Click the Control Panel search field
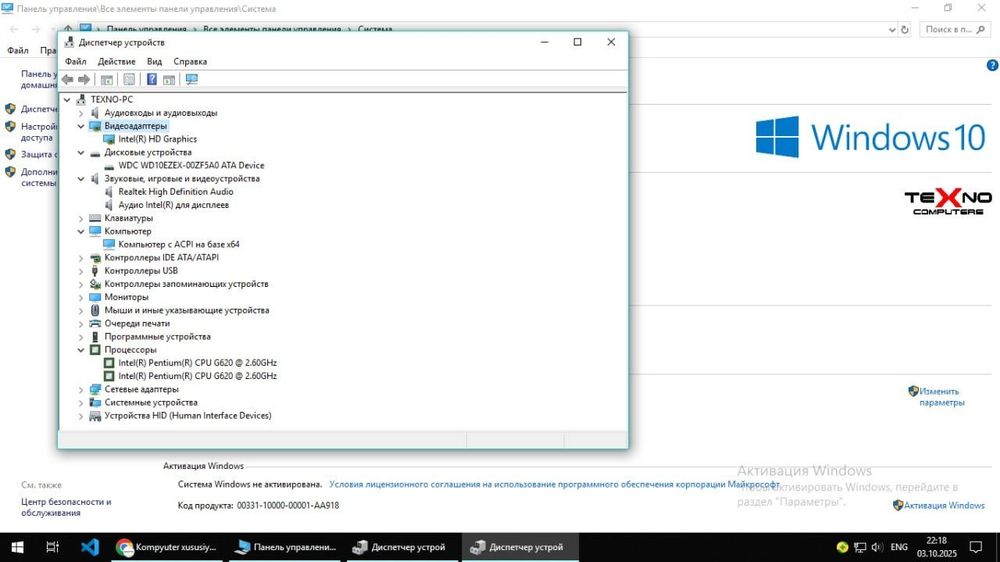 tap(955, 29)
